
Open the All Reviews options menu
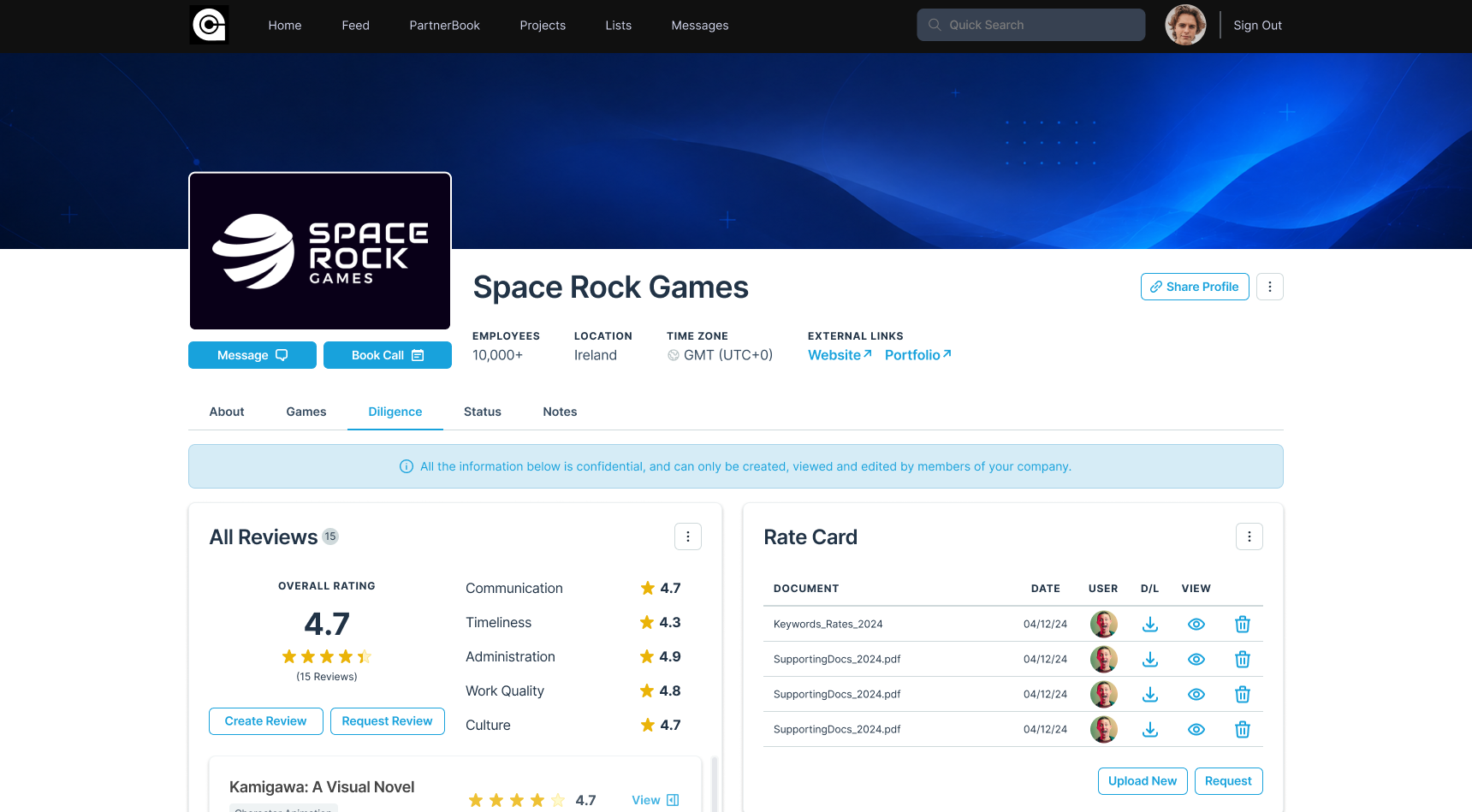tap(688, 536)
